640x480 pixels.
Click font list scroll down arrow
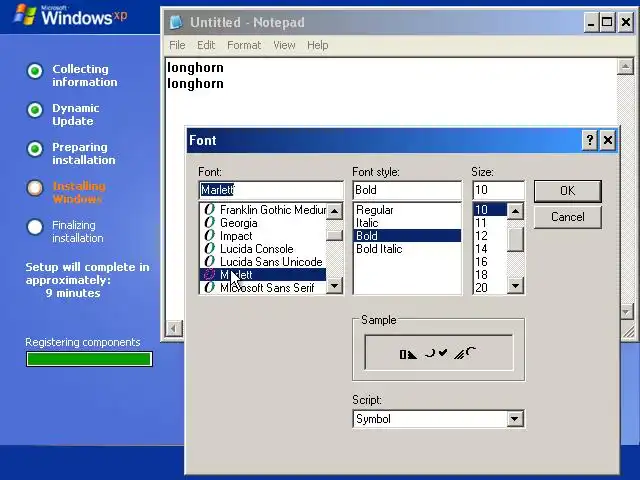click(x=334, y=285)
